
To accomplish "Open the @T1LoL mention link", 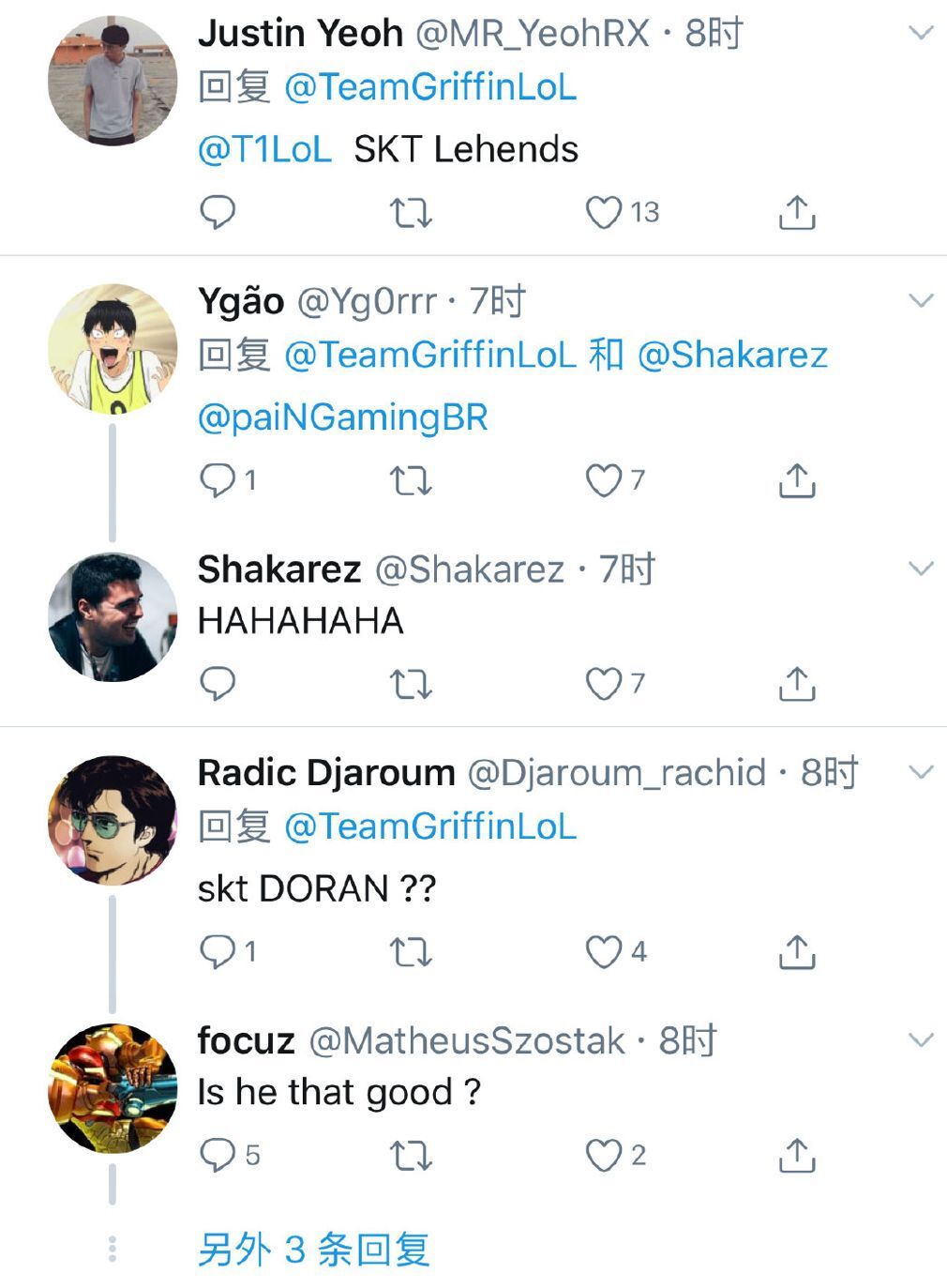I will [x=264, y=149].
